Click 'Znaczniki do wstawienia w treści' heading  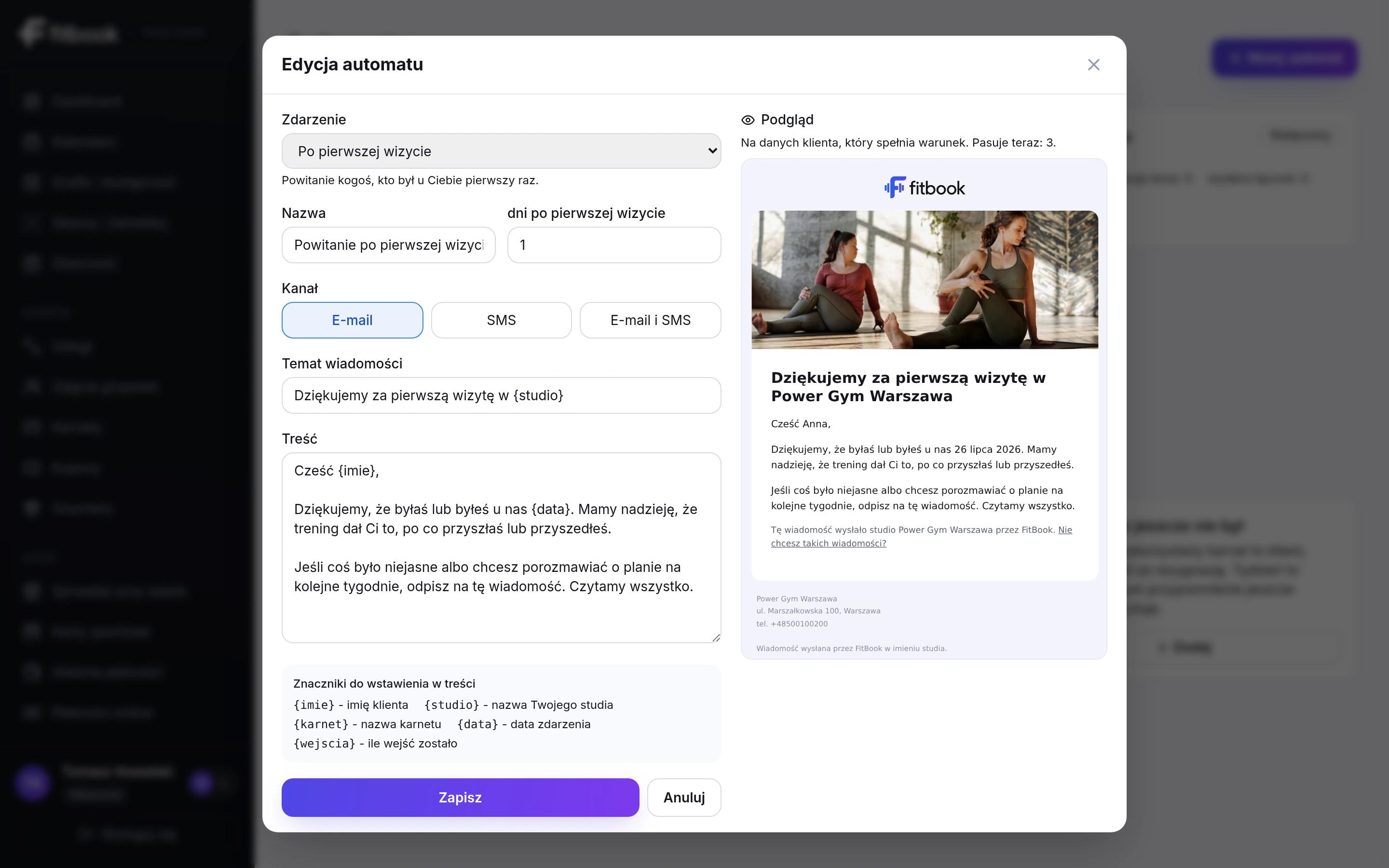click(384, 684)
